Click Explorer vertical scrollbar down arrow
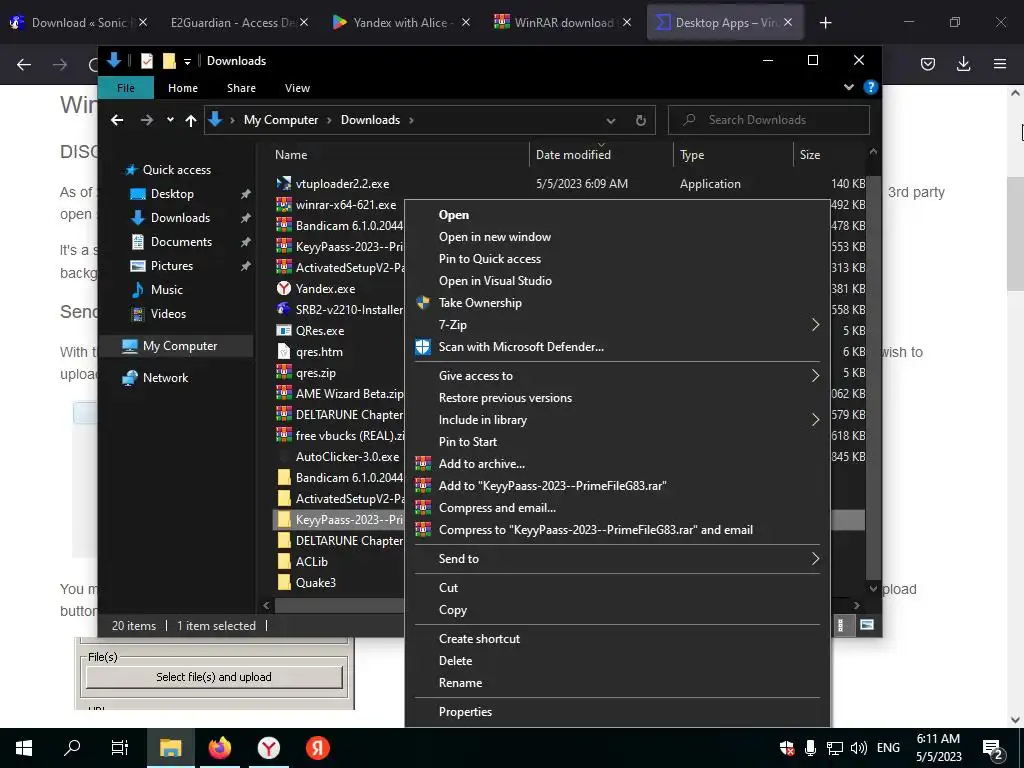This screenshot has height=768, width=1024. coord(873,588)
